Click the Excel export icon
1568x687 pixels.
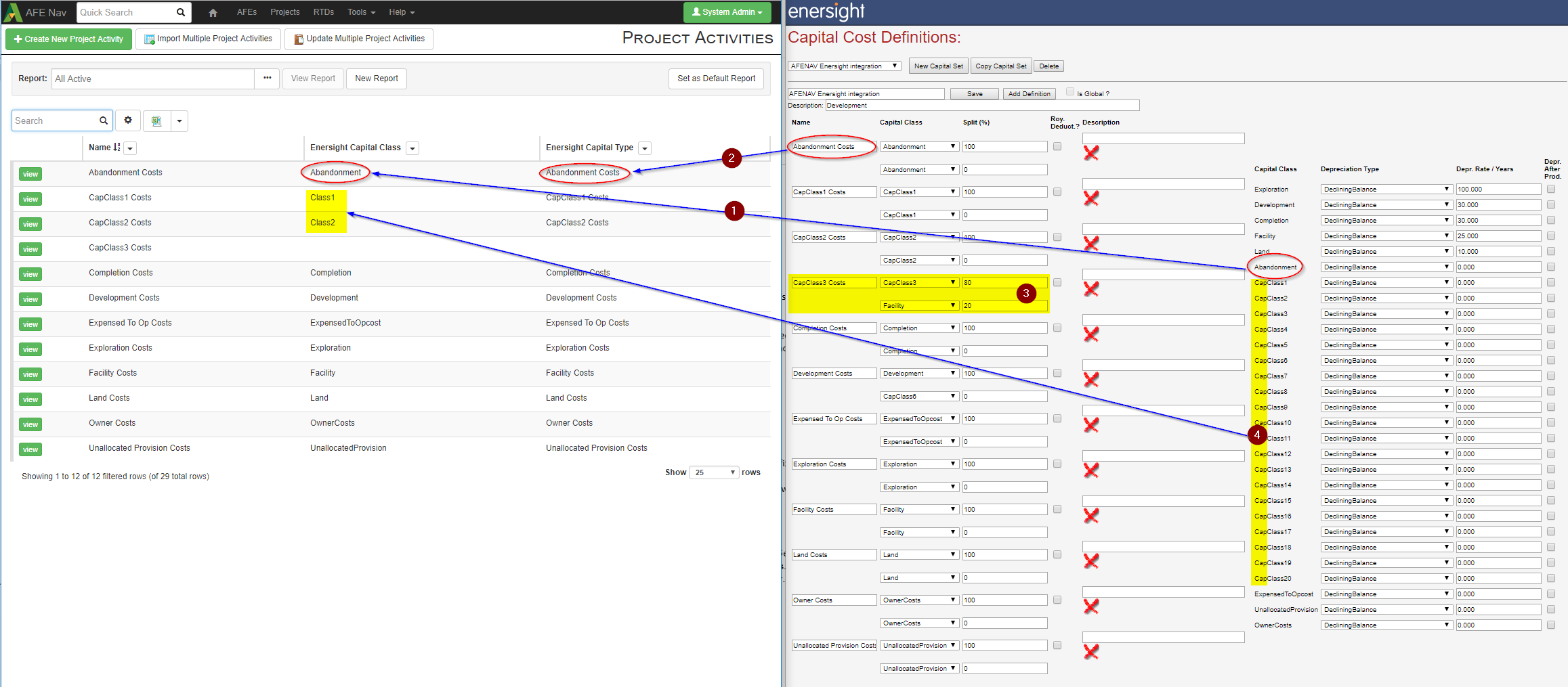coord(156,120)
